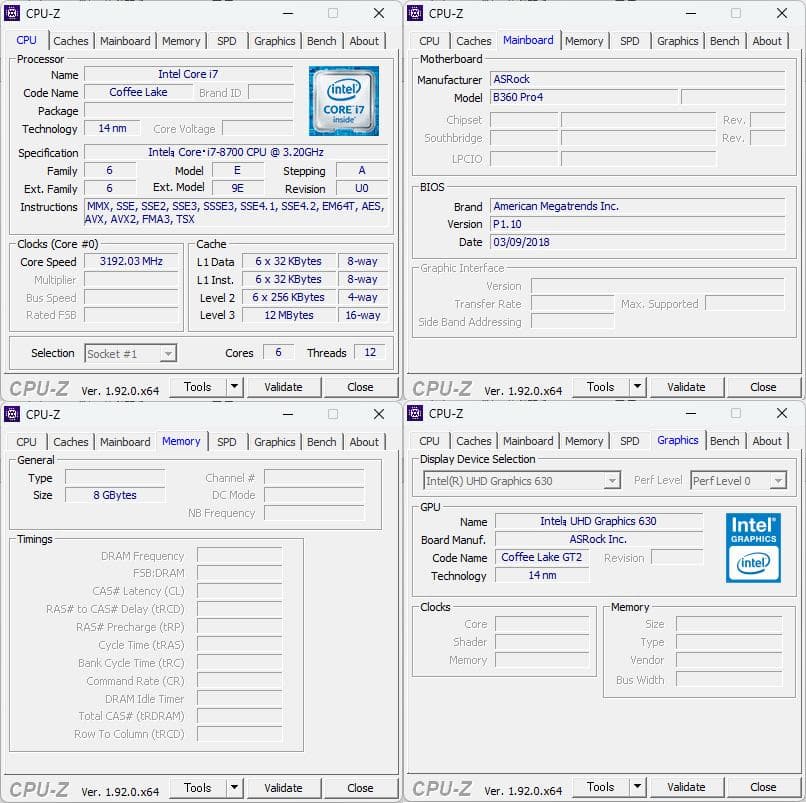The height and width of the screenshot is (803, 806).
Task: Open the About tab in the Memory window
Action: (364, 441)
